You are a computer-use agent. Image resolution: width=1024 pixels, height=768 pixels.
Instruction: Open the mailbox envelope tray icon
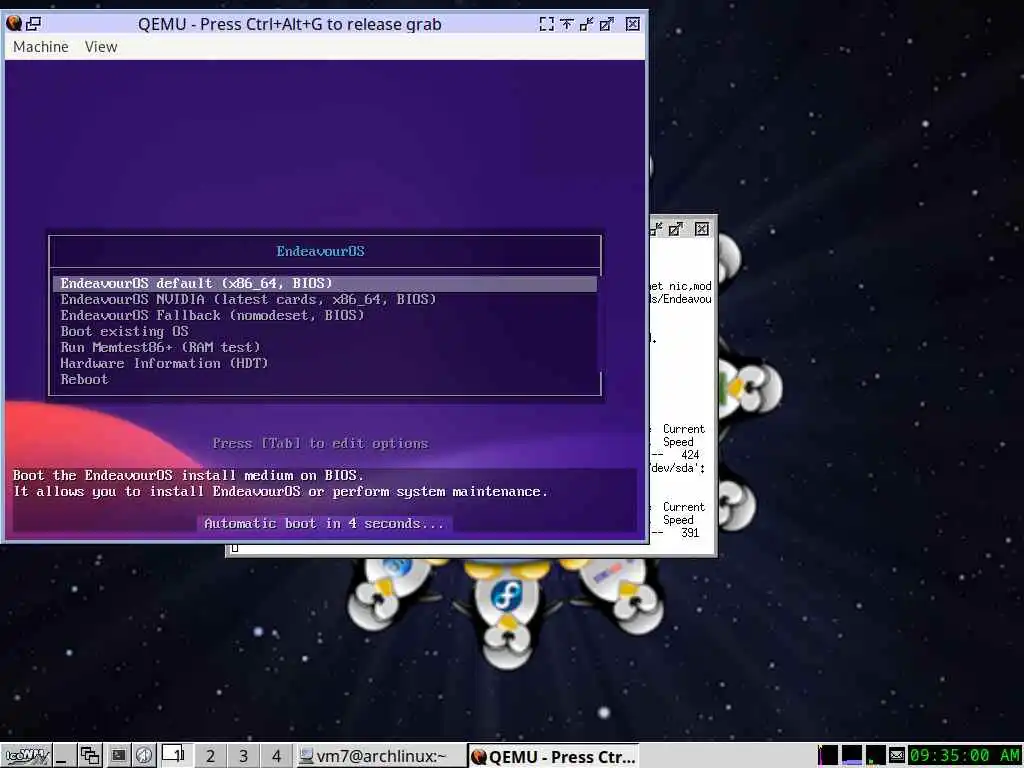(x=897, y=756)
